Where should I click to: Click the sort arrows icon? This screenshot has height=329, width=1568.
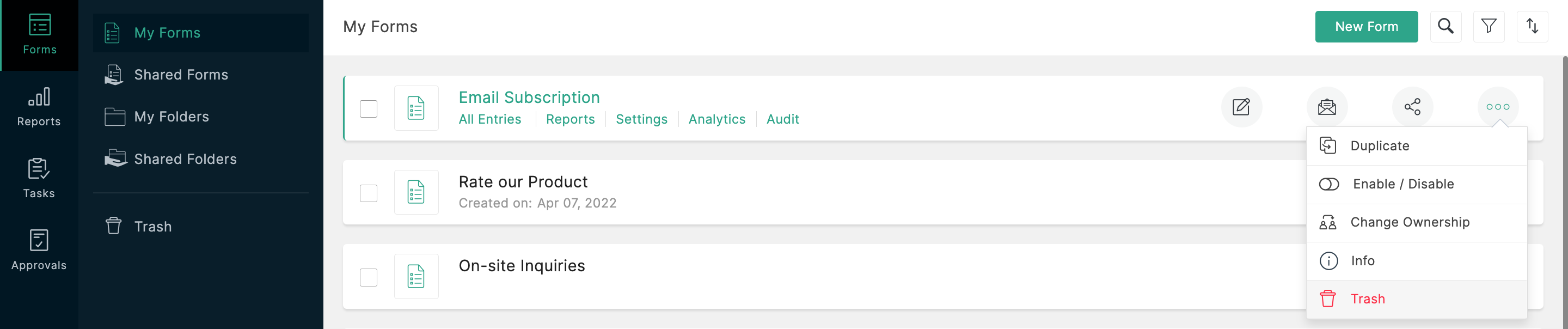[1532, 26]
